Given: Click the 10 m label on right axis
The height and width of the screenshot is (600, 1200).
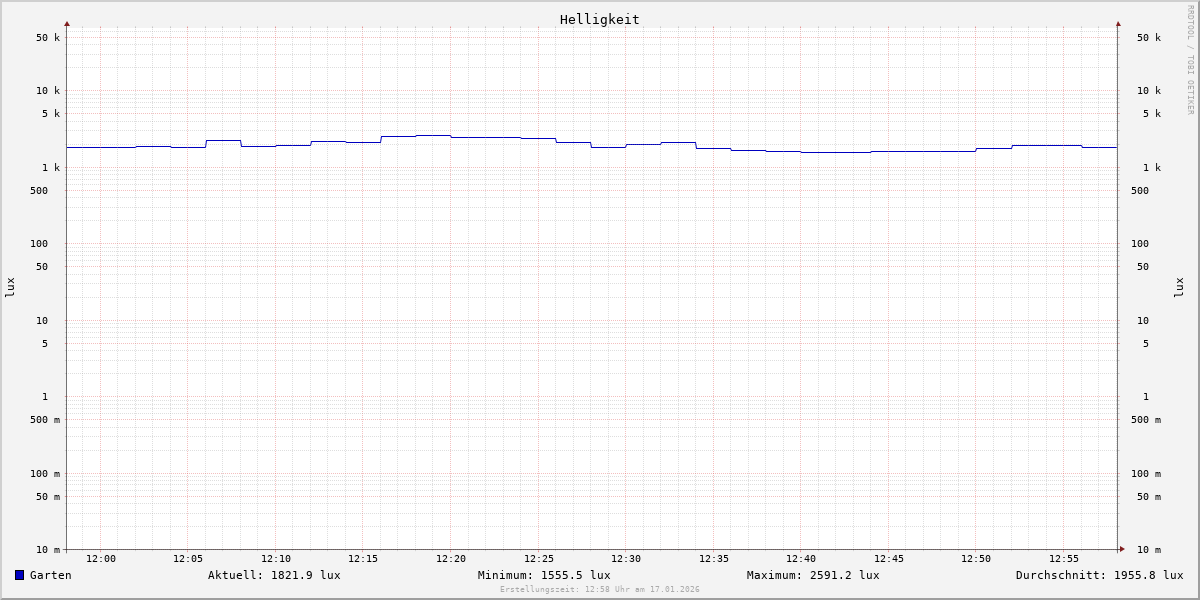Looking at the screenshot, I should (x=1149, y=550).
